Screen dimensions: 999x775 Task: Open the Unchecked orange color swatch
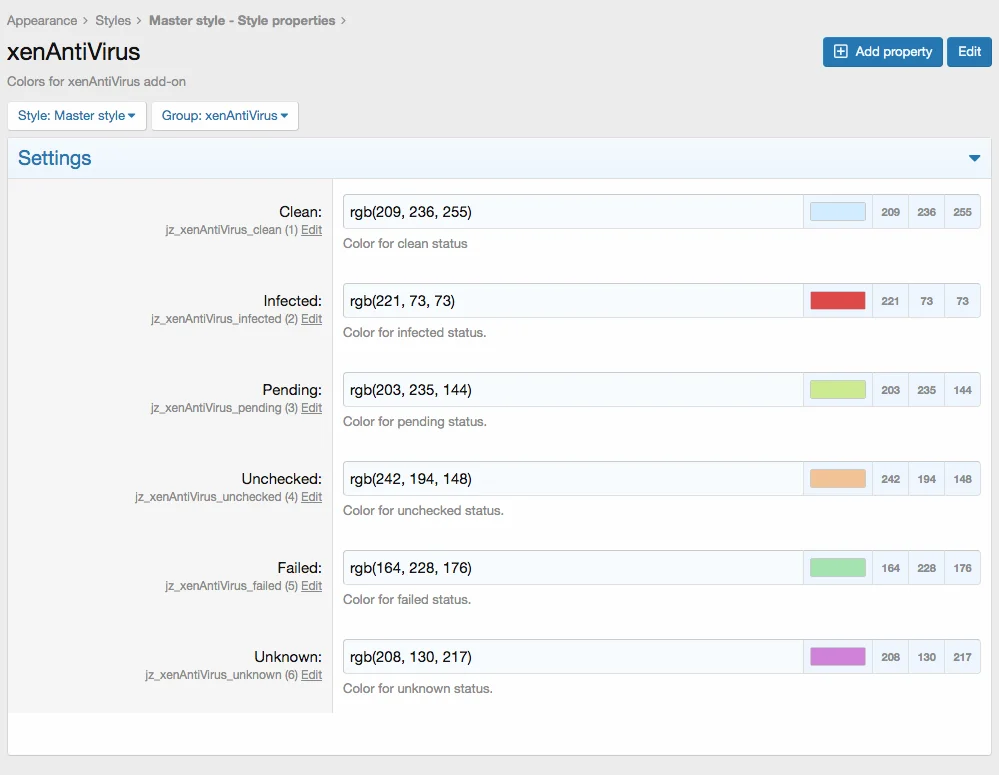(x=837, y=479)
